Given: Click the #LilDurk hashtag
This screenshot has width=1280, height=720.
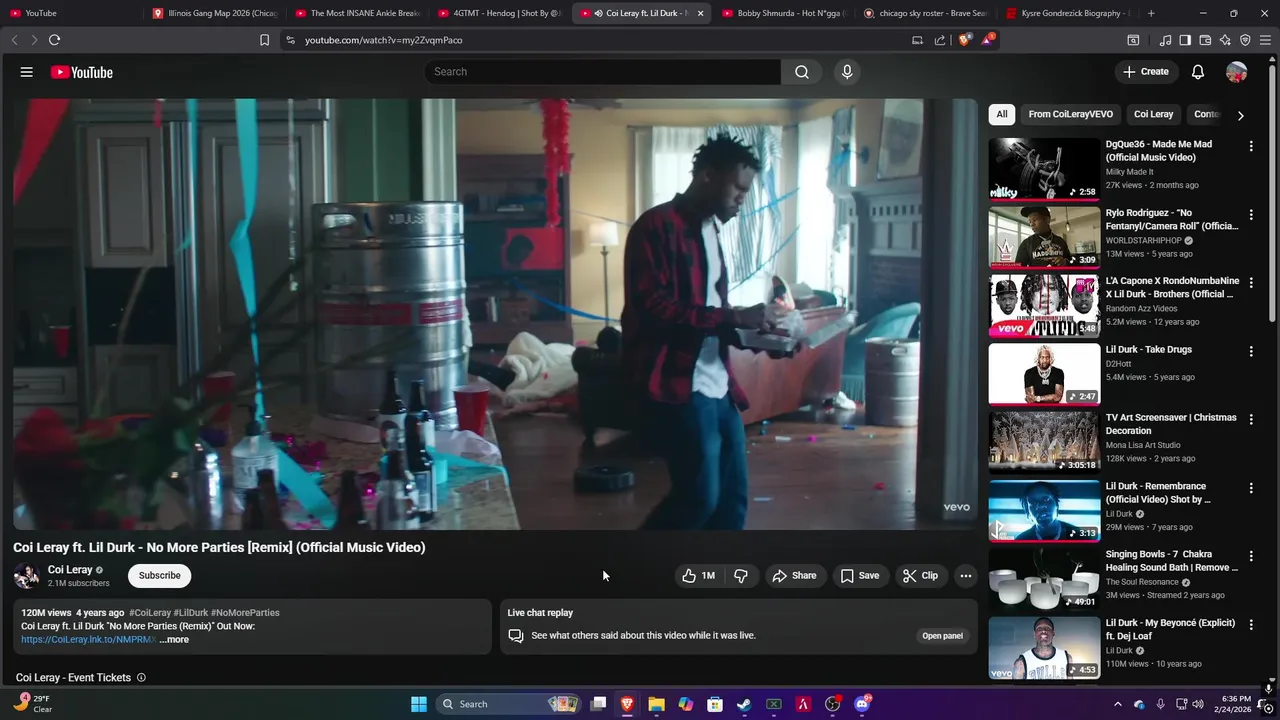Looking at the screenshot, I should click(x=190, y=613).
